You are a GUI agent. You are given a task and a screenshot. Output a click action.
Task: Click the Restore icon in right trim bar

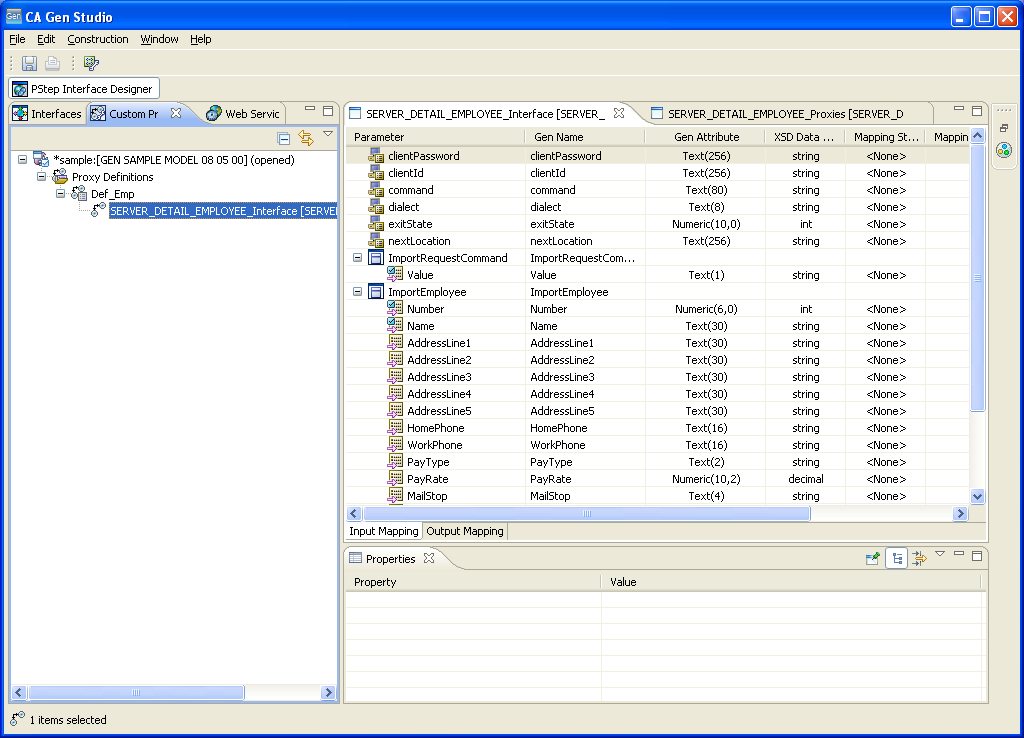point(1004,128)
